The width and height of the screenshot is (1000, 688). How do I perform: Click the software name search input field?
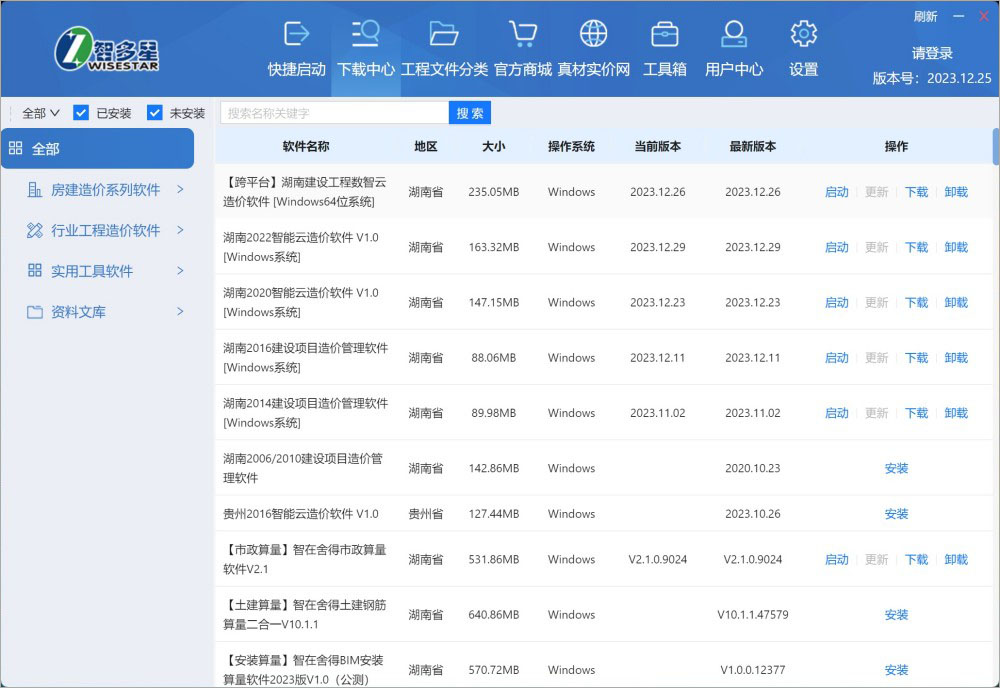click(330, 112)
